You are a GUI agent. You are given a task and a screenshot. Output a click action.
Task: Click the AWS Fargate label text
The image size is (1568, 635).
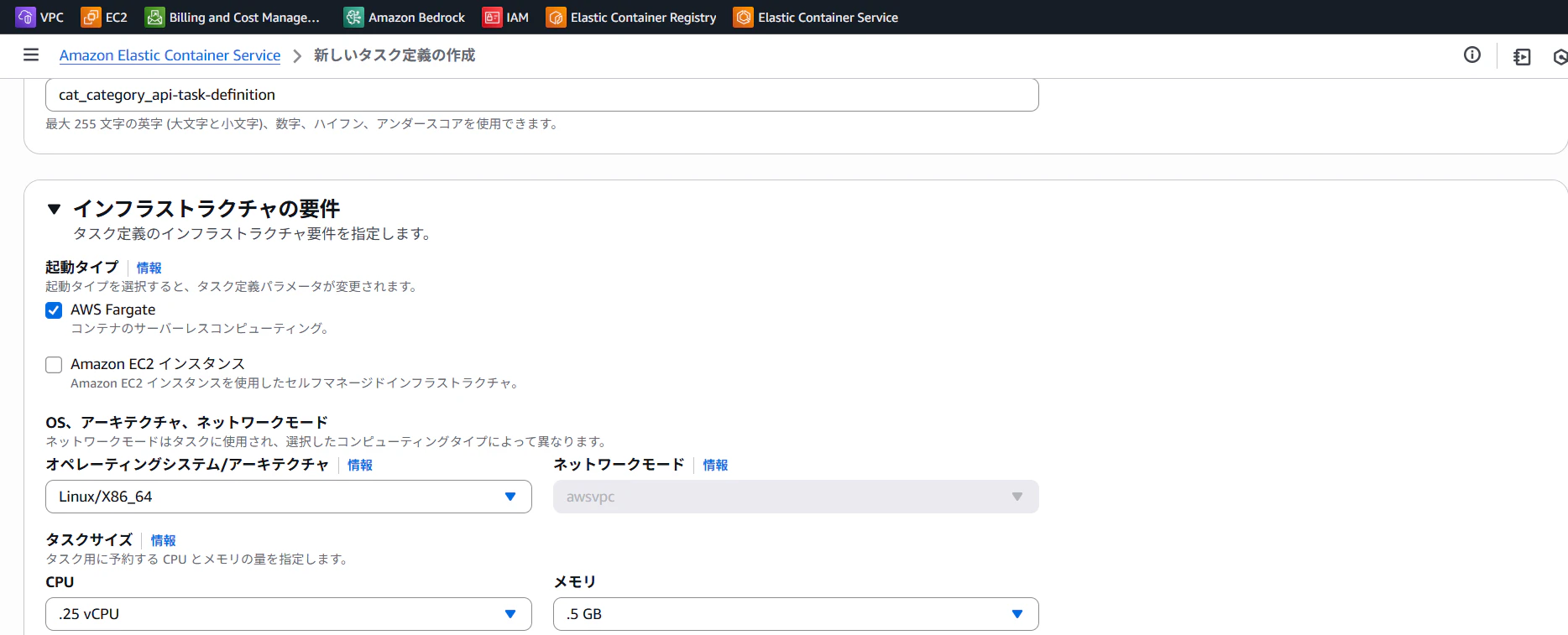pyautogui.click(x=113, y=310)
